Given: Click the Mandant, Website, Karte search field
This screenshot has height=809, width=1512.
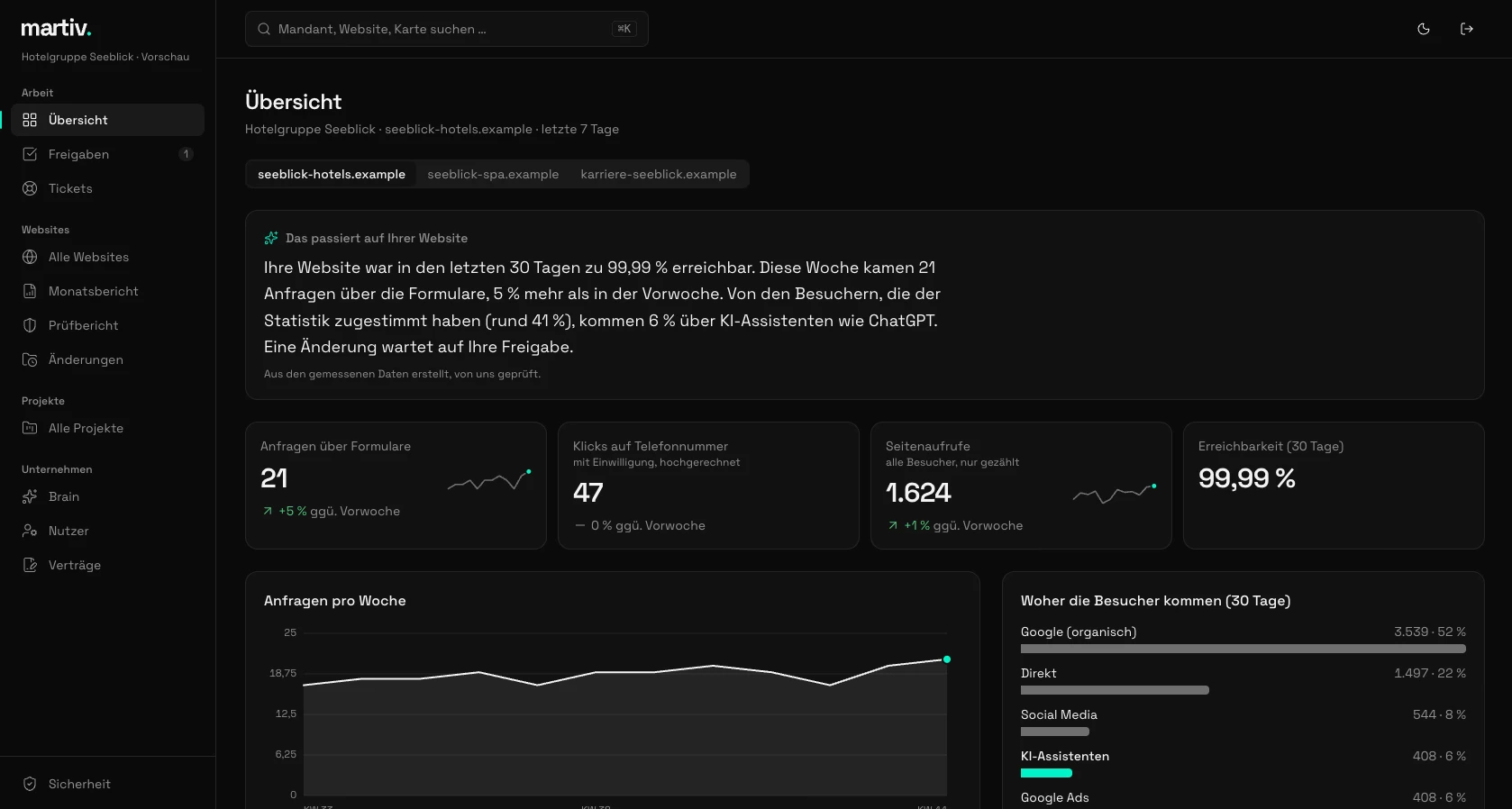Looking at the screenshot, I should click(447, 29).
